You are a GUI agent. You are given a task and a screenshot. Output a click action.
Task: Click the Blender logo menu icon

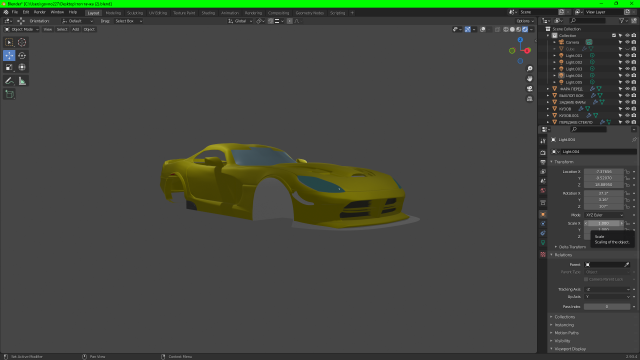pyautogui.click(x=6, y=12)
